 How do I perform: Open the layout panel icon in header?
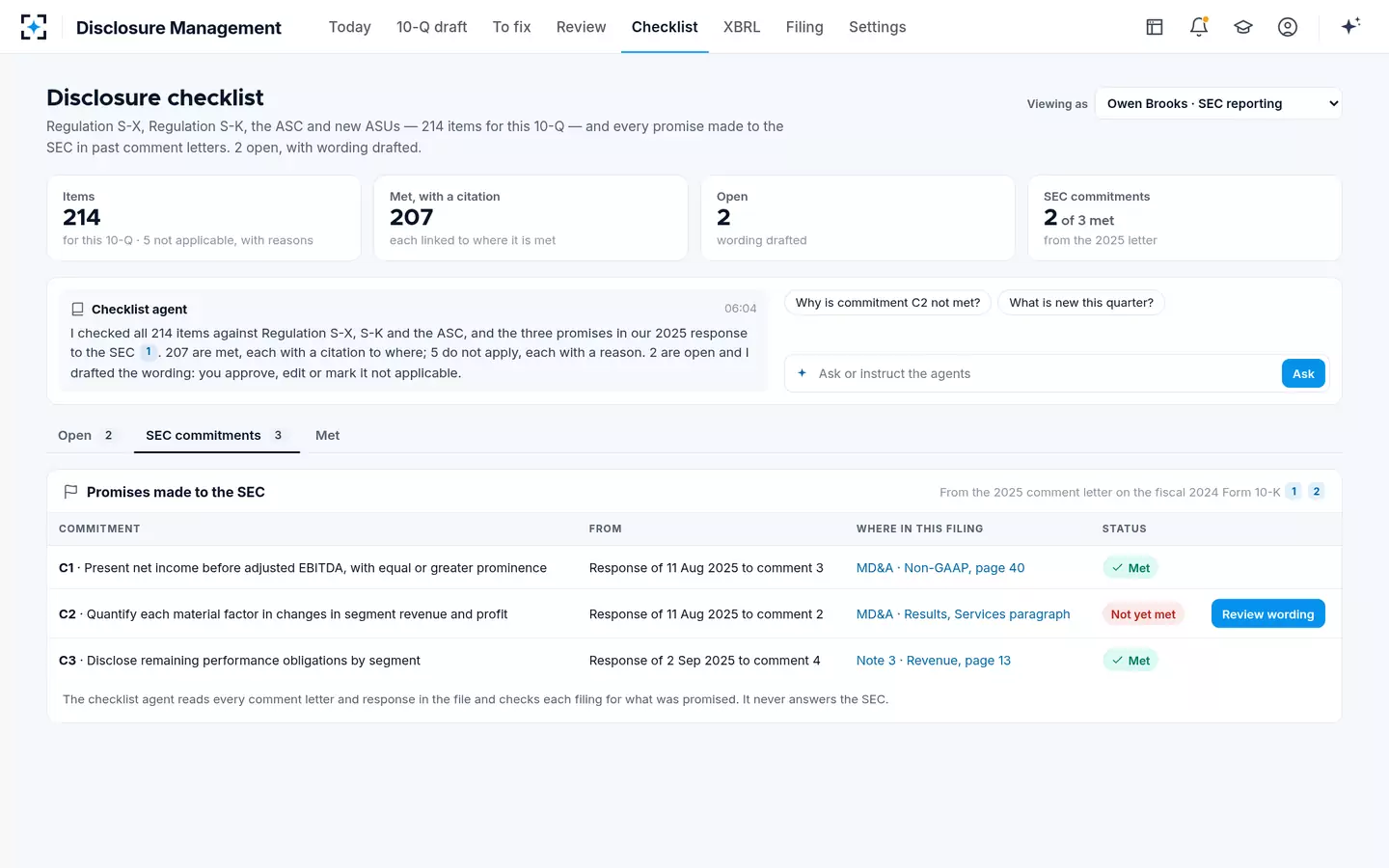click(x=1155, y=27)
